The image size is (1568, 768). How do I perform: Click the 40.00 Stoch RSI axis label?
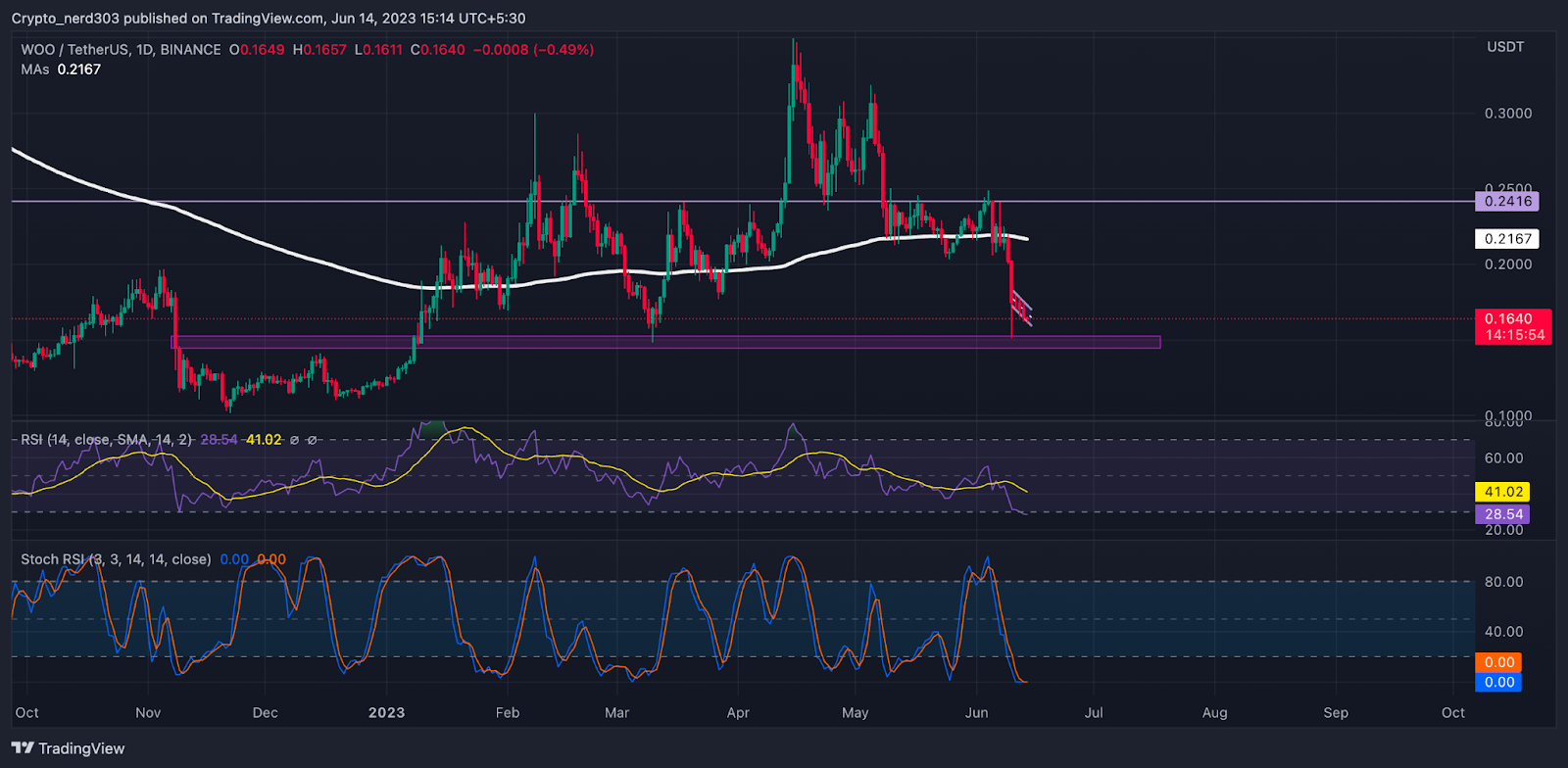[1504, 632]
